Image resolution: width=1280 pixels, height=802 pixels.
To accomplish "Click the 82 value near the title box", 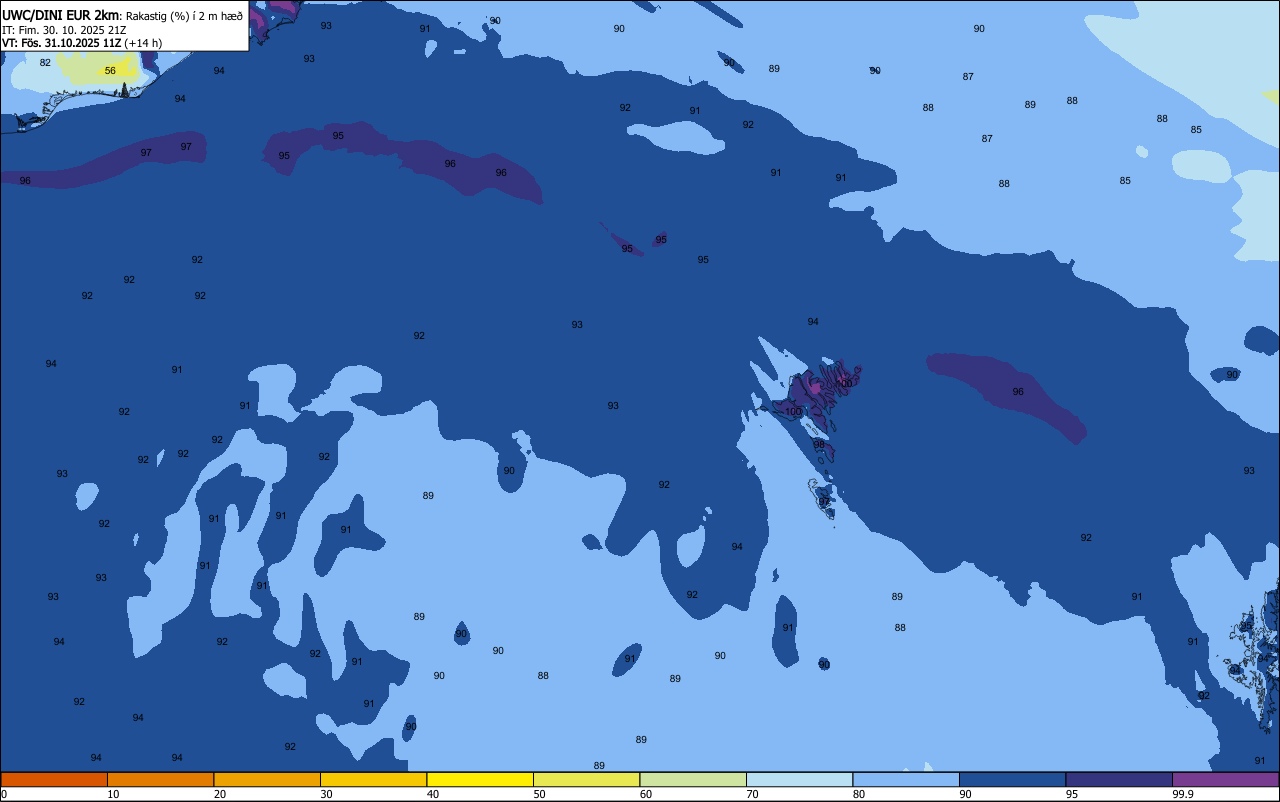I will coord(45,63).
